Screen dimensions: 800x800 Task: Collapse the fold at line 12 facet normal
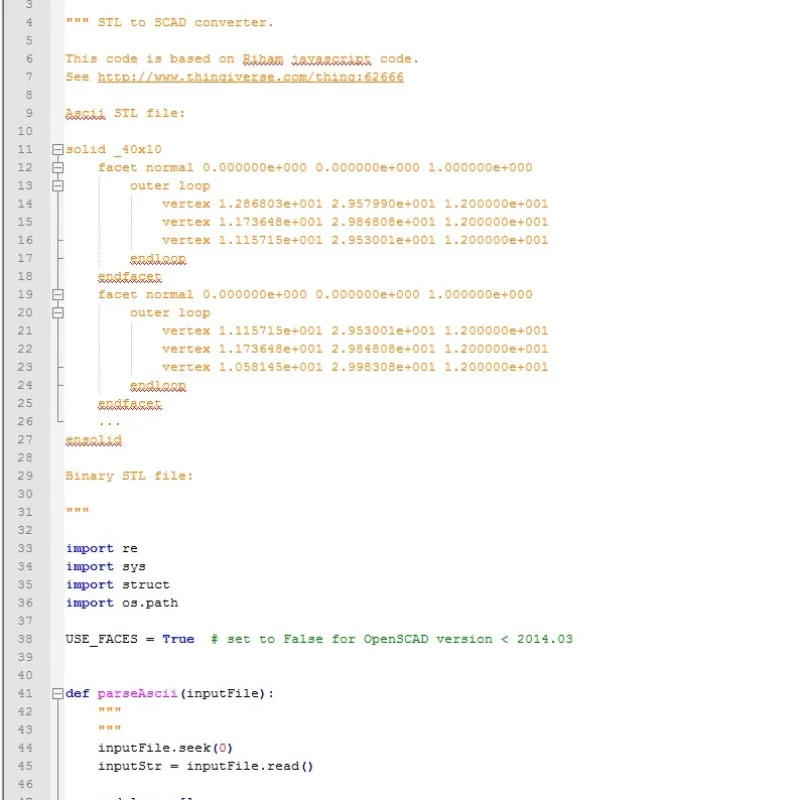coord(58,167)
